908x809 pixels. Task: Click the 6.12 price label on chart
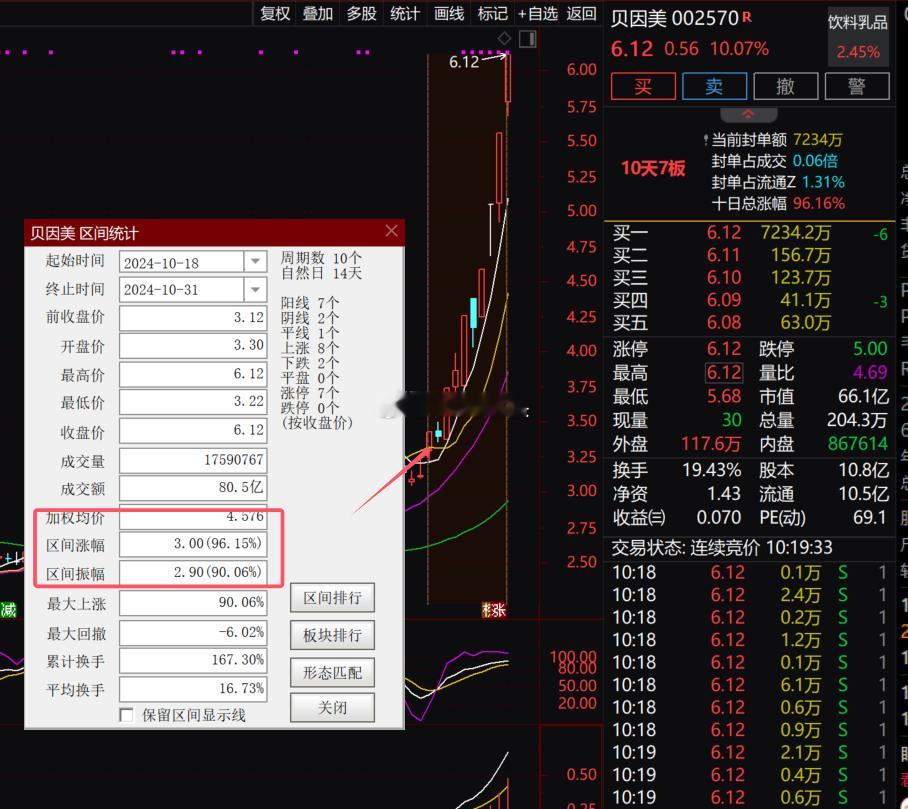click(x=464, y=62)
